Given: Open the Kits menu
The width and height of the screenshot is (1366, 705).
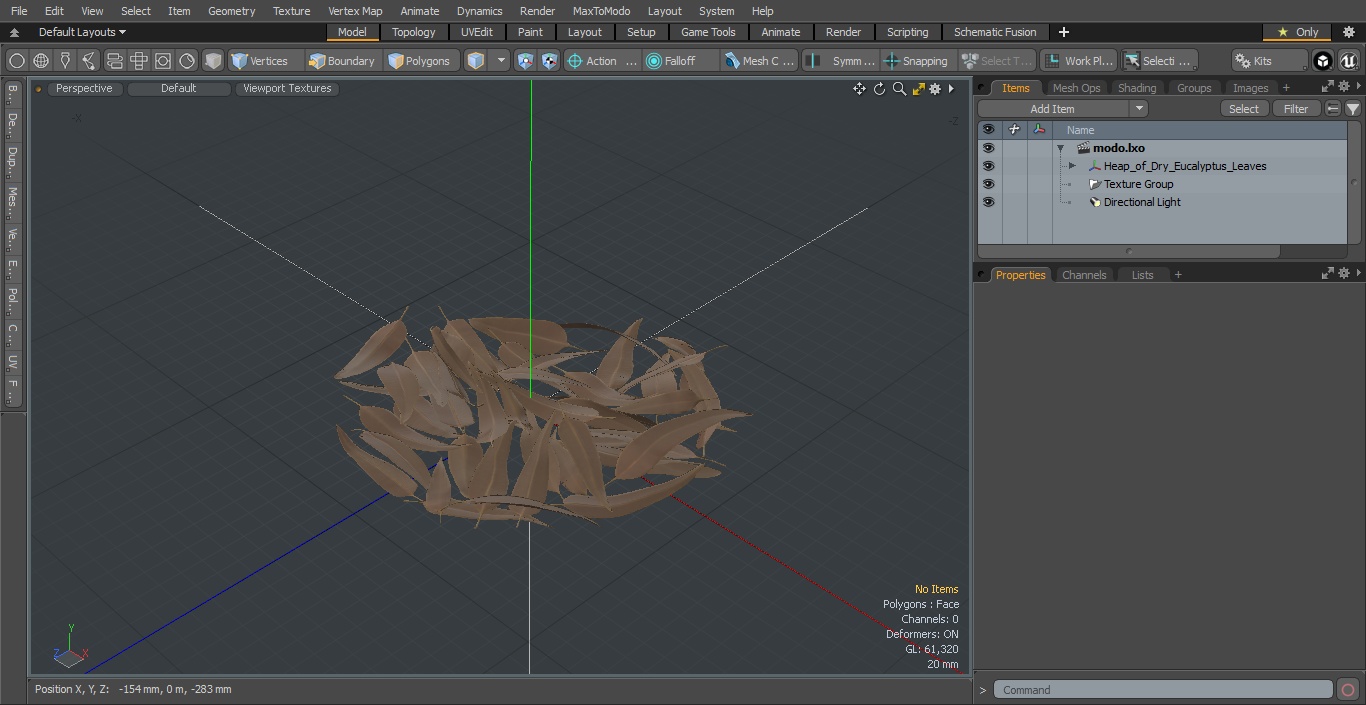Looking at the screenshot, I should (x=1268, y=61).
